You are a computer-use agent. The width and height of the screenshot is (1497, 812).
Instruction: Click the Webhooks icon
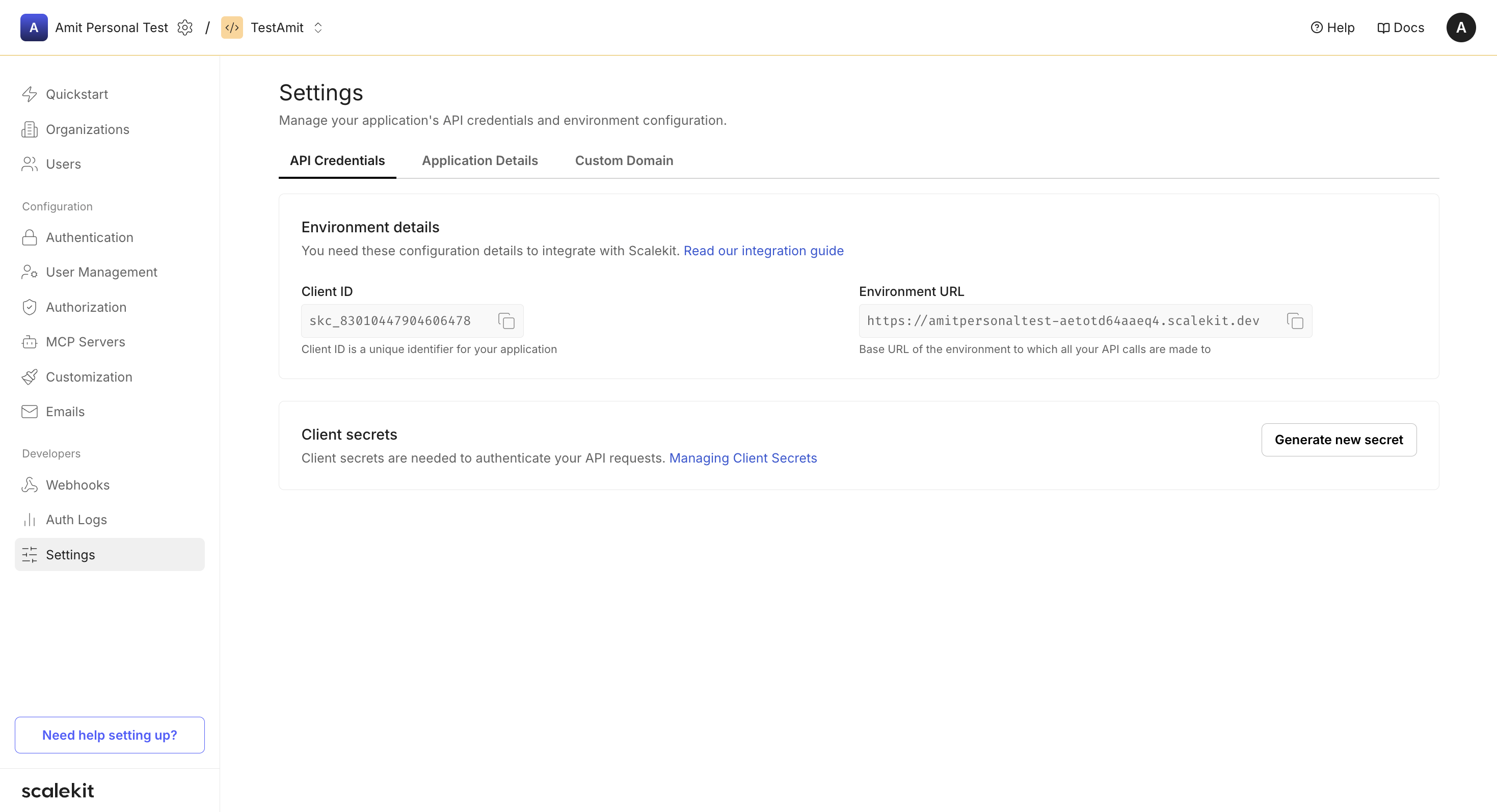[30, 484]
